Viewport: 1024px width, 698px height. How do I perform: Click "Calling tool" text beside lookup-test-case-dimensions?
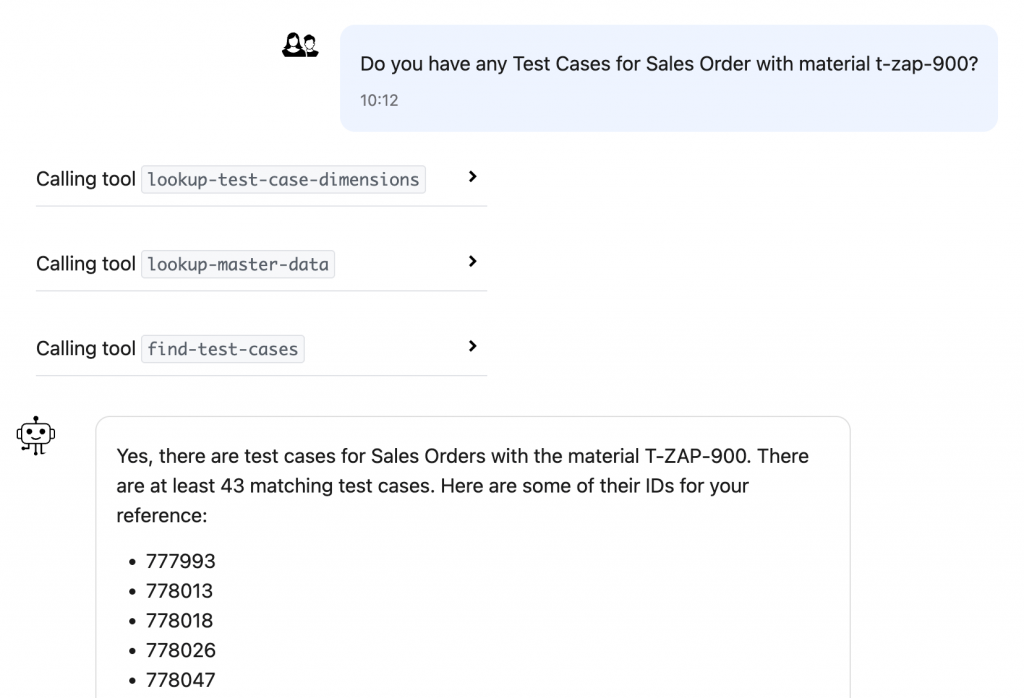pos(86,179)
